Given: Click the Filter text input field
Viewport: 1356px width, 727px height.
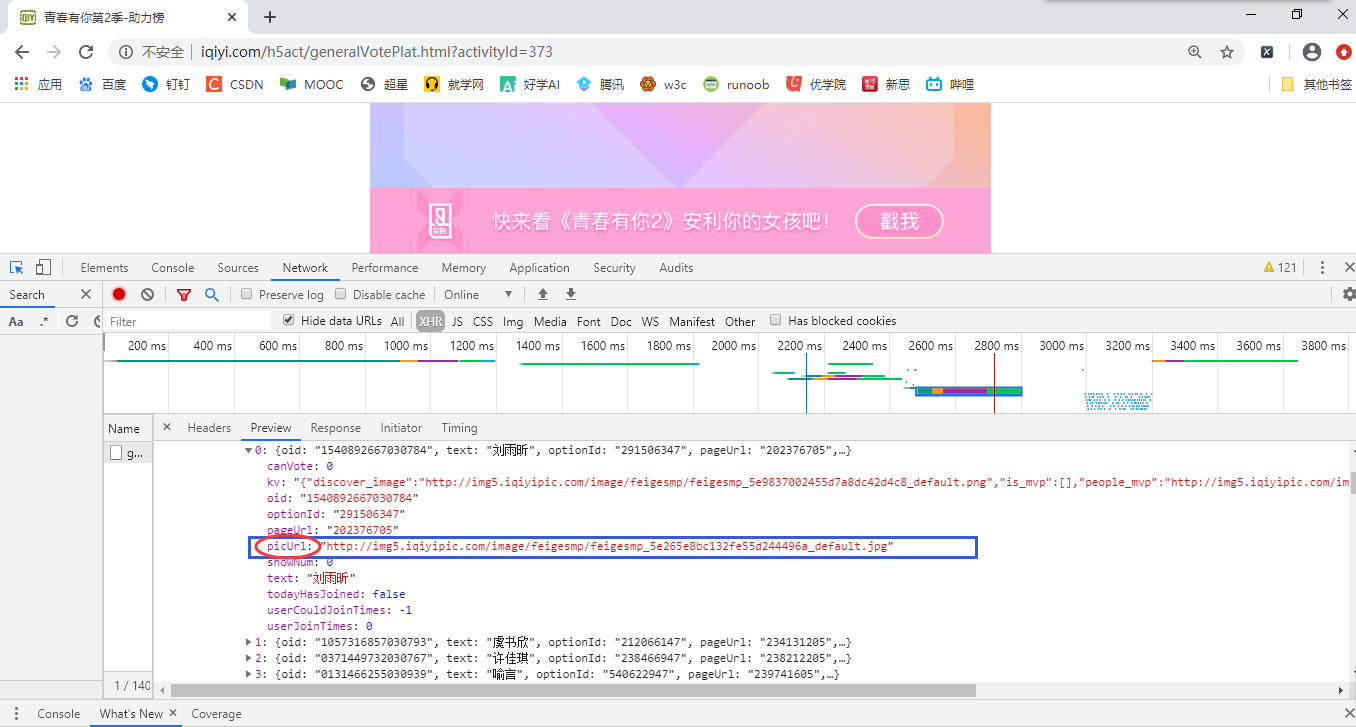Looking at the screenshot, I should 188,321.
